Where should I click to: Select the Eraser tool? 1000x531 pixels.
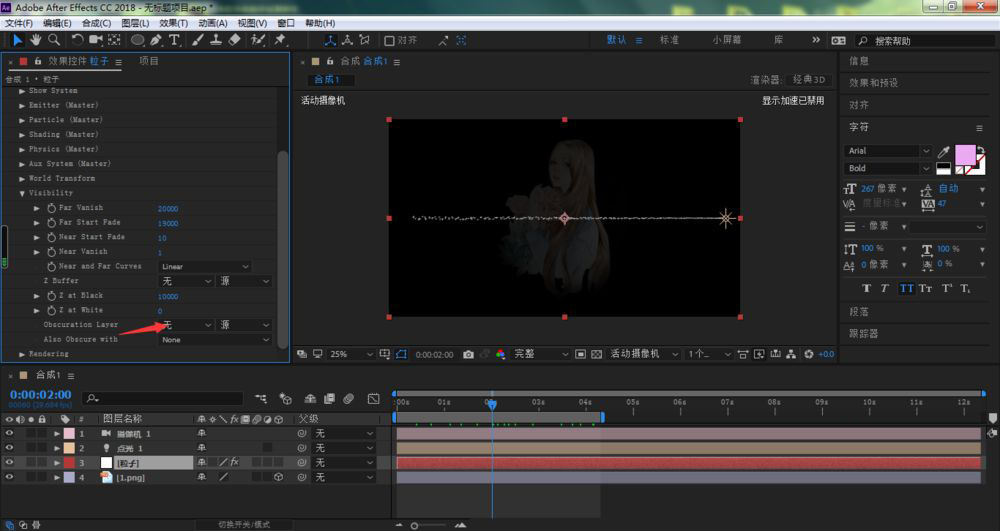click(235, 40)
